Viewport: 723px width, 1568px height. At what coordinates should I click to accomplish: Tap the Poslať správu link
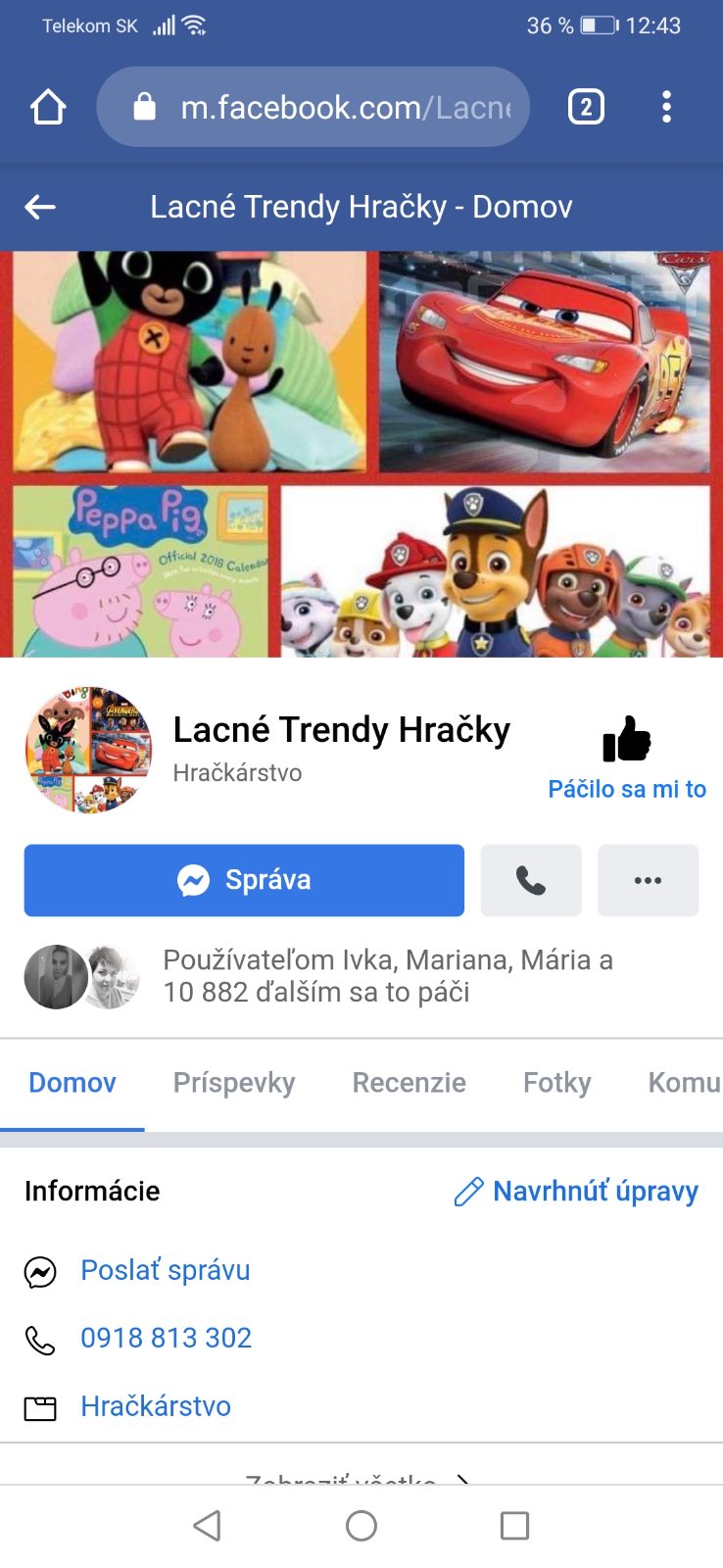(166, 1270)
